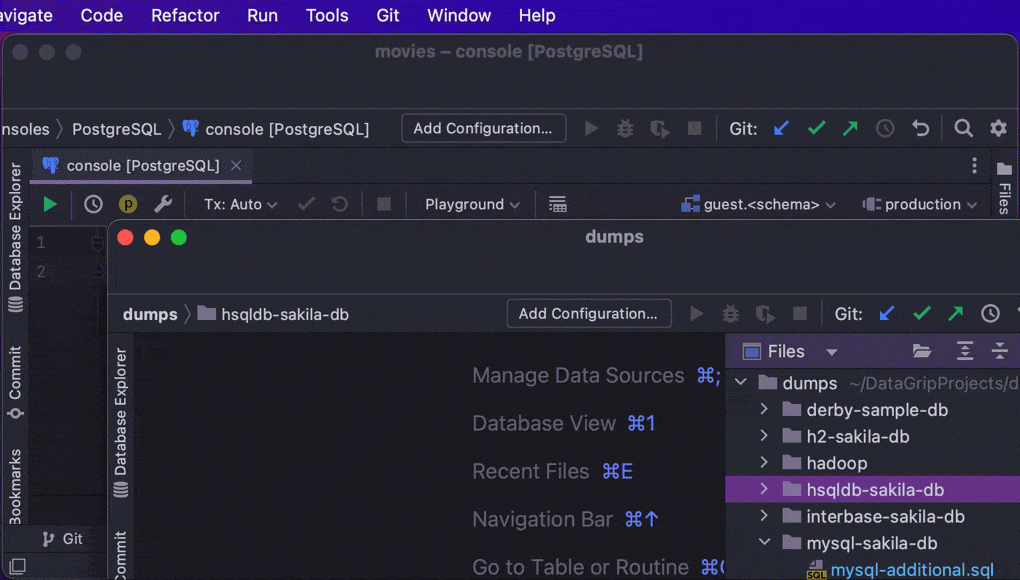Toggle in-editor results view icon
Viewport: 1020px width, 580px height.
click(x=558, y=204)
